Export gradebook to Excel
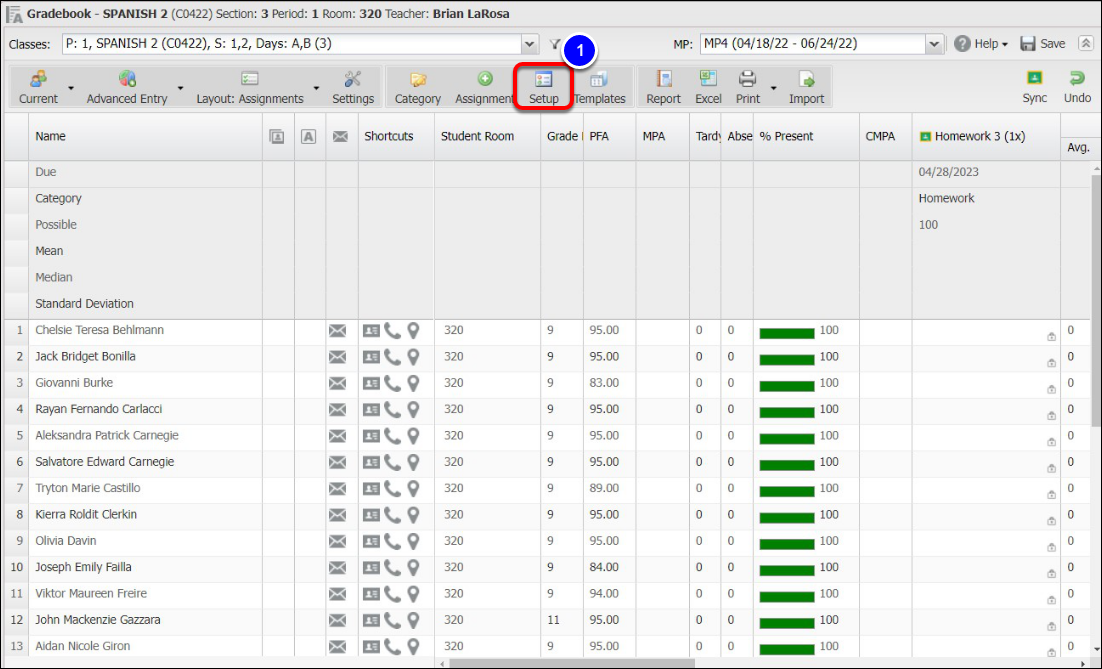1102x669 pixels. point(708,87)
